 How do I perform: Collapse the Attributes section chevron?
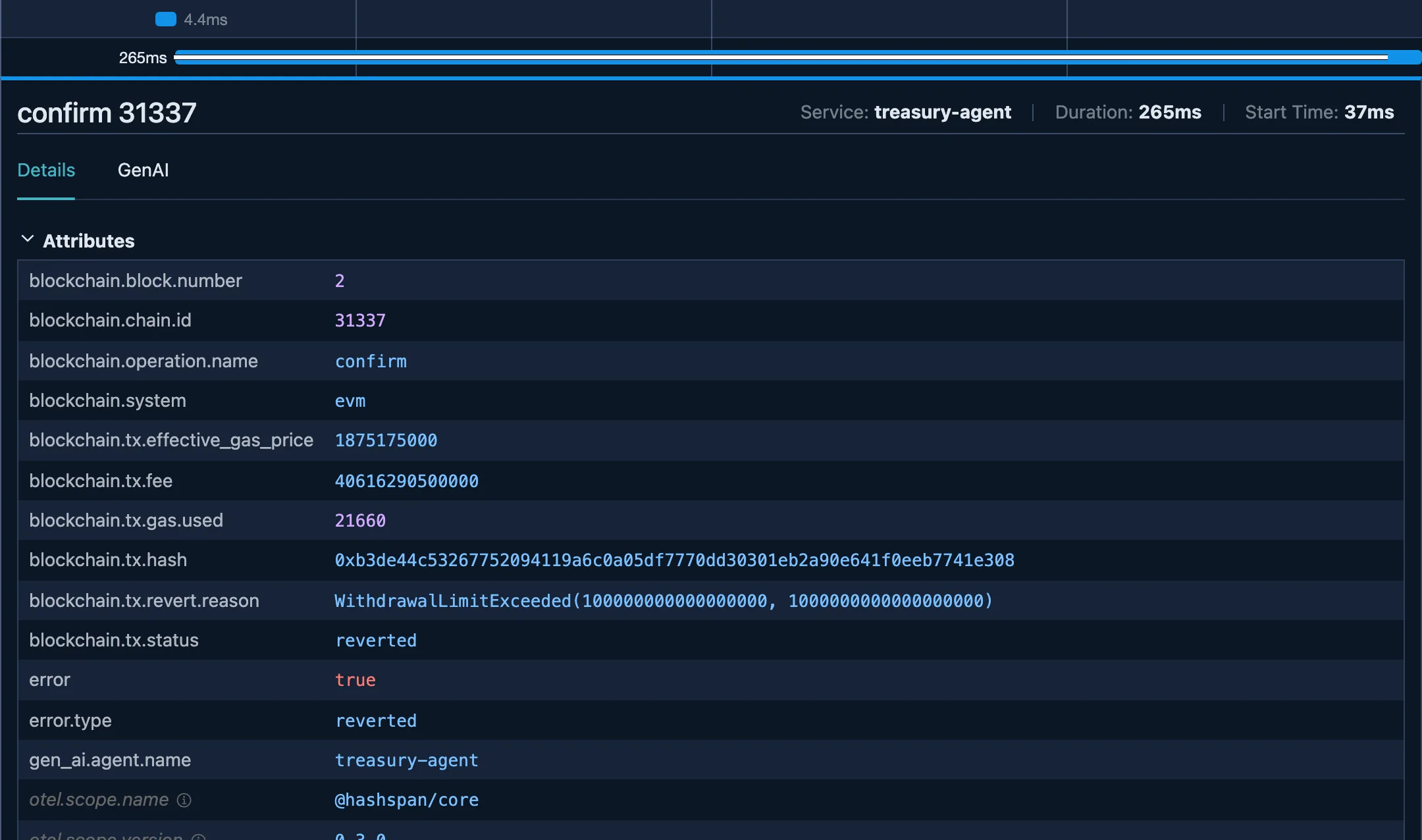click(x=28, y=239)
